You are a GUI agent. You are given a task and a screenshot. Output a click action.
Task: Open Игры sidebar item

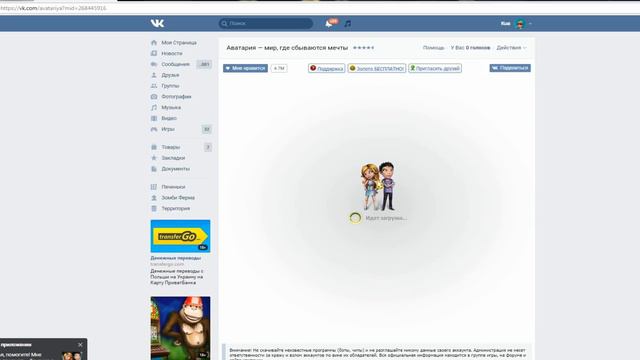pyautogui.click(x=168, y=129)
